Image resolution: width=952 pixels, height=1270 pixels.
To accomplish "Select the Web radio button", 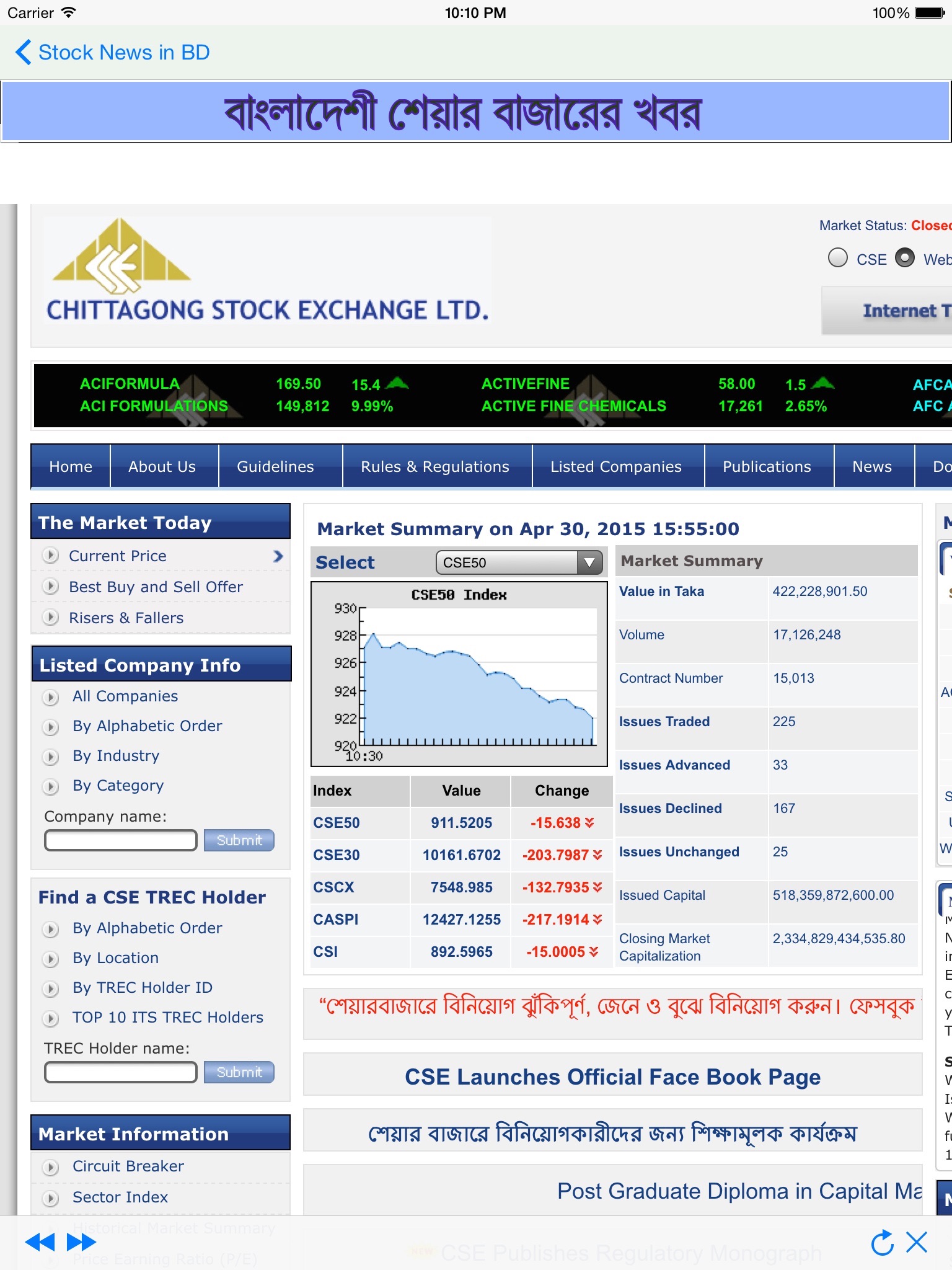I will click(905, 257).
